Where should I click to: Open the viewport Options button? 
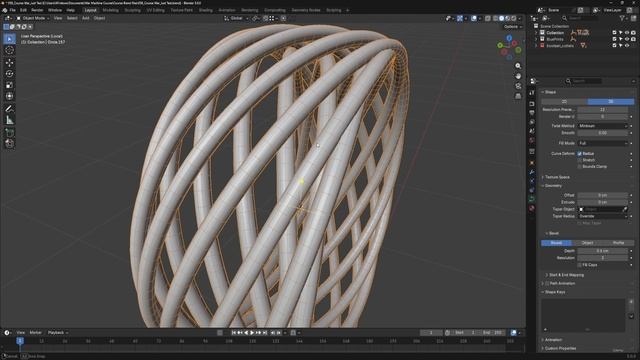(x=513, y=27)
